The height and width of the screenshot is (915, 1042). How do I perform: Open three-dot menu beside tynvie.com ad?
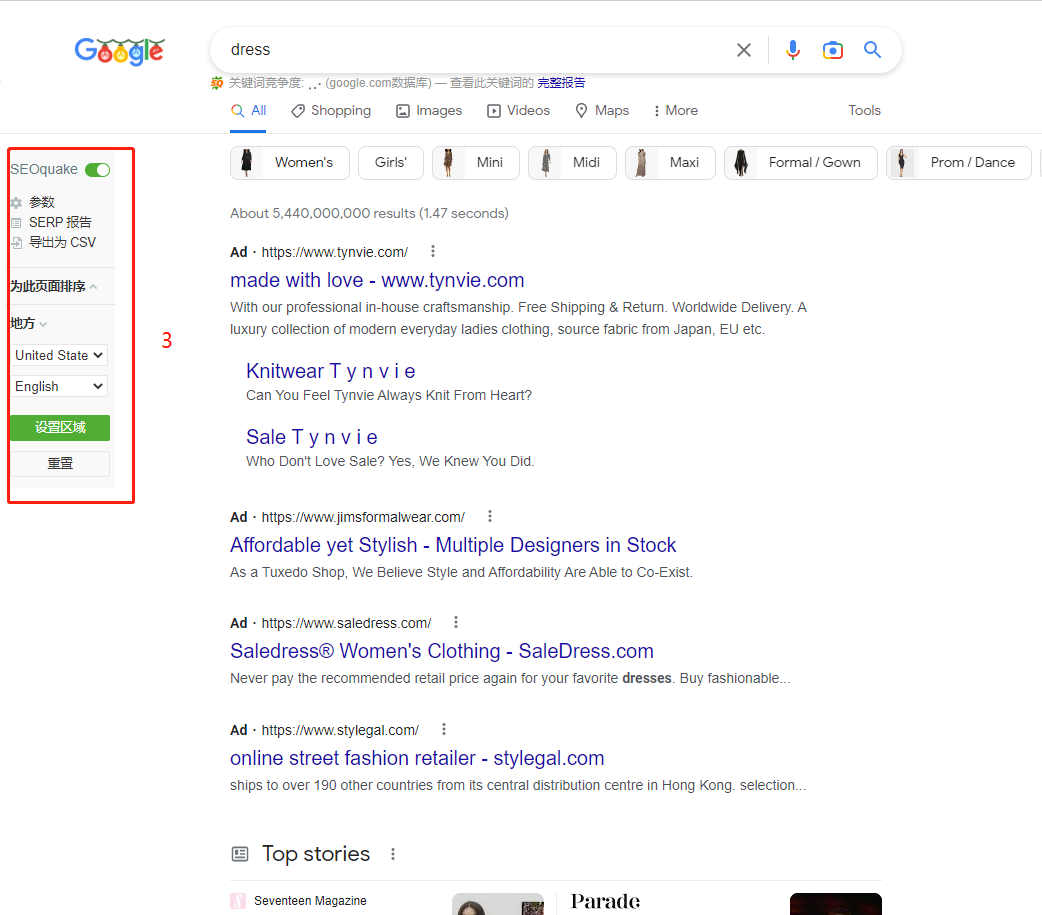point(433,252)
